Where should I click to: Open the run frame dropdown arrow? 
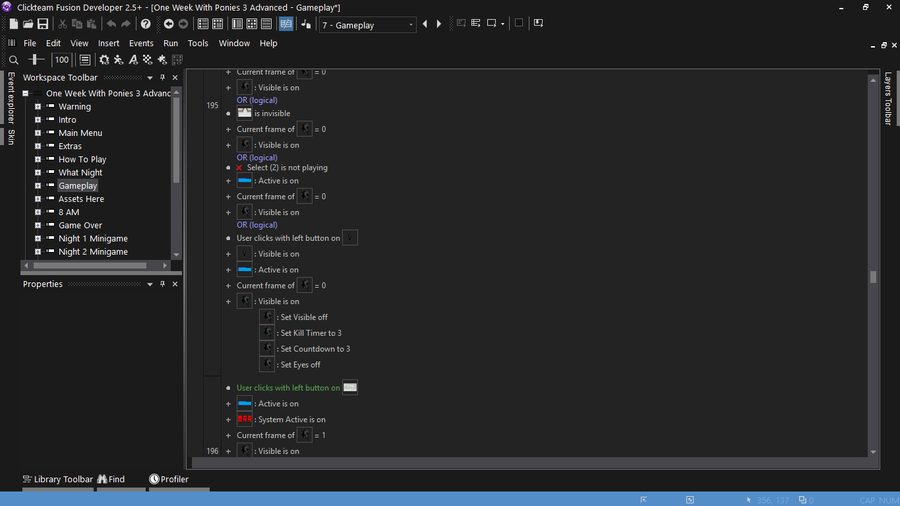coord(502,24)
